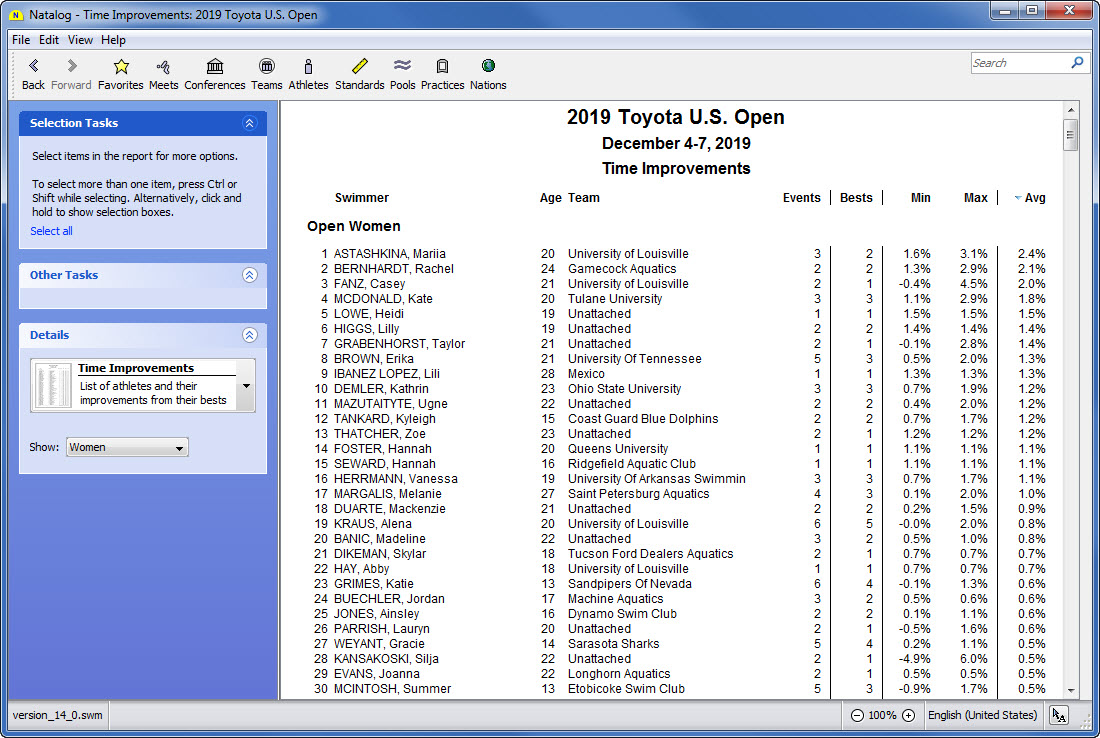Open the File menu
The height and width of the screenshot is (738, 1100).
coord(21,40)
